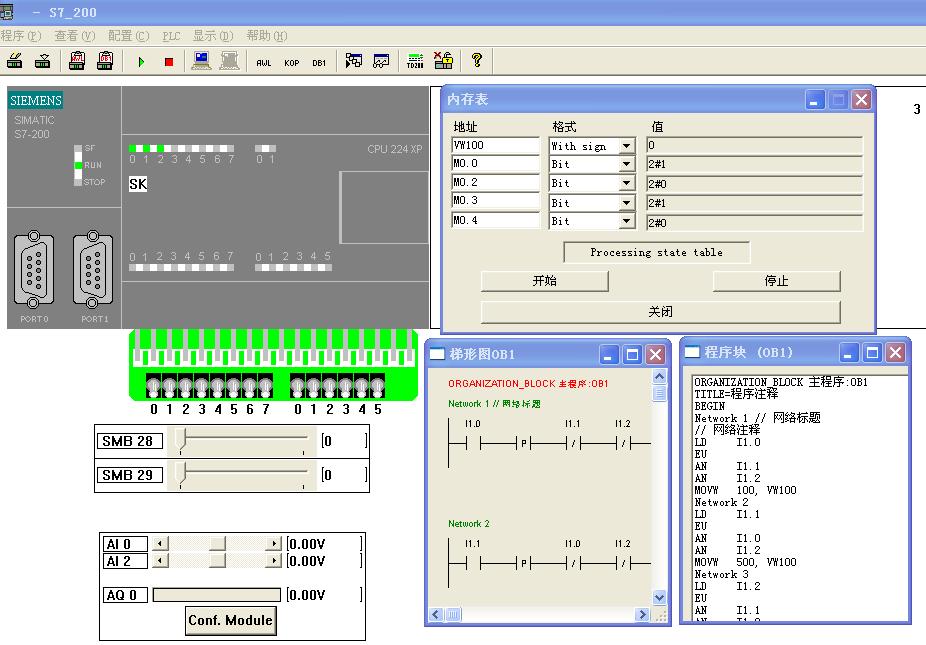Open the AWL program view
The height and width of the screenshot is (645, 926).
pos(263,62)
